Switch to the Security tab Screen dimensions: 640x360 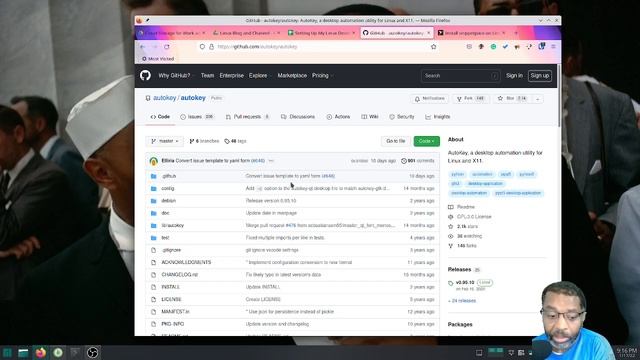pyautogui.click(x=402, y=117)
